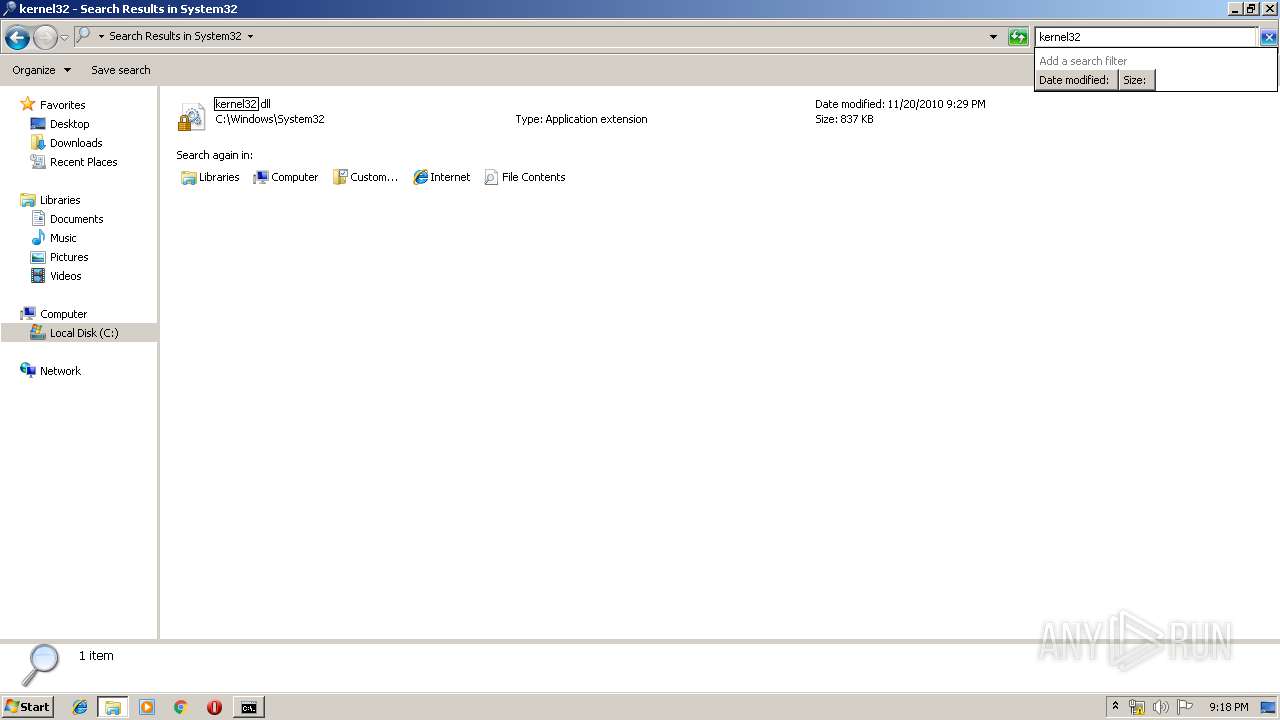Select Local Disk (C:) in sidebar
1280x720 pixels.
[84, 333]
